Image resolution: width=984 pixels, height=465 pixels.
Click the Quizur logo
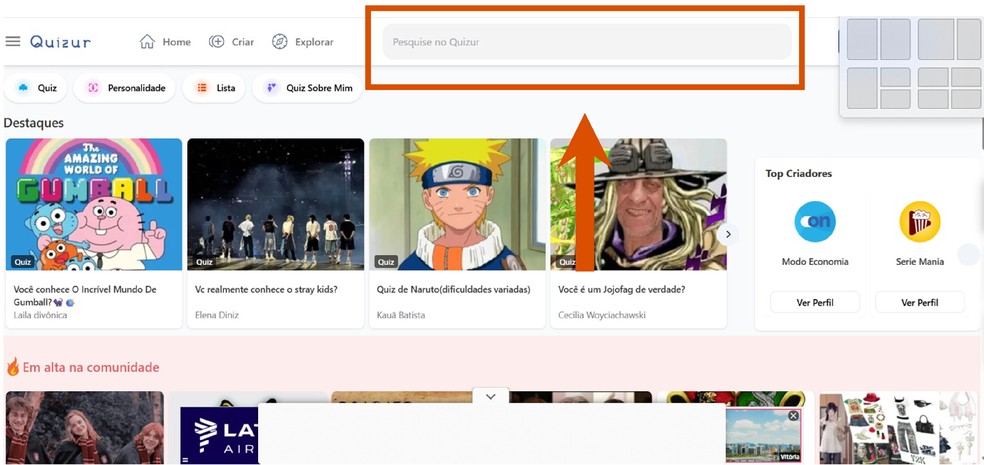[60, 42]
